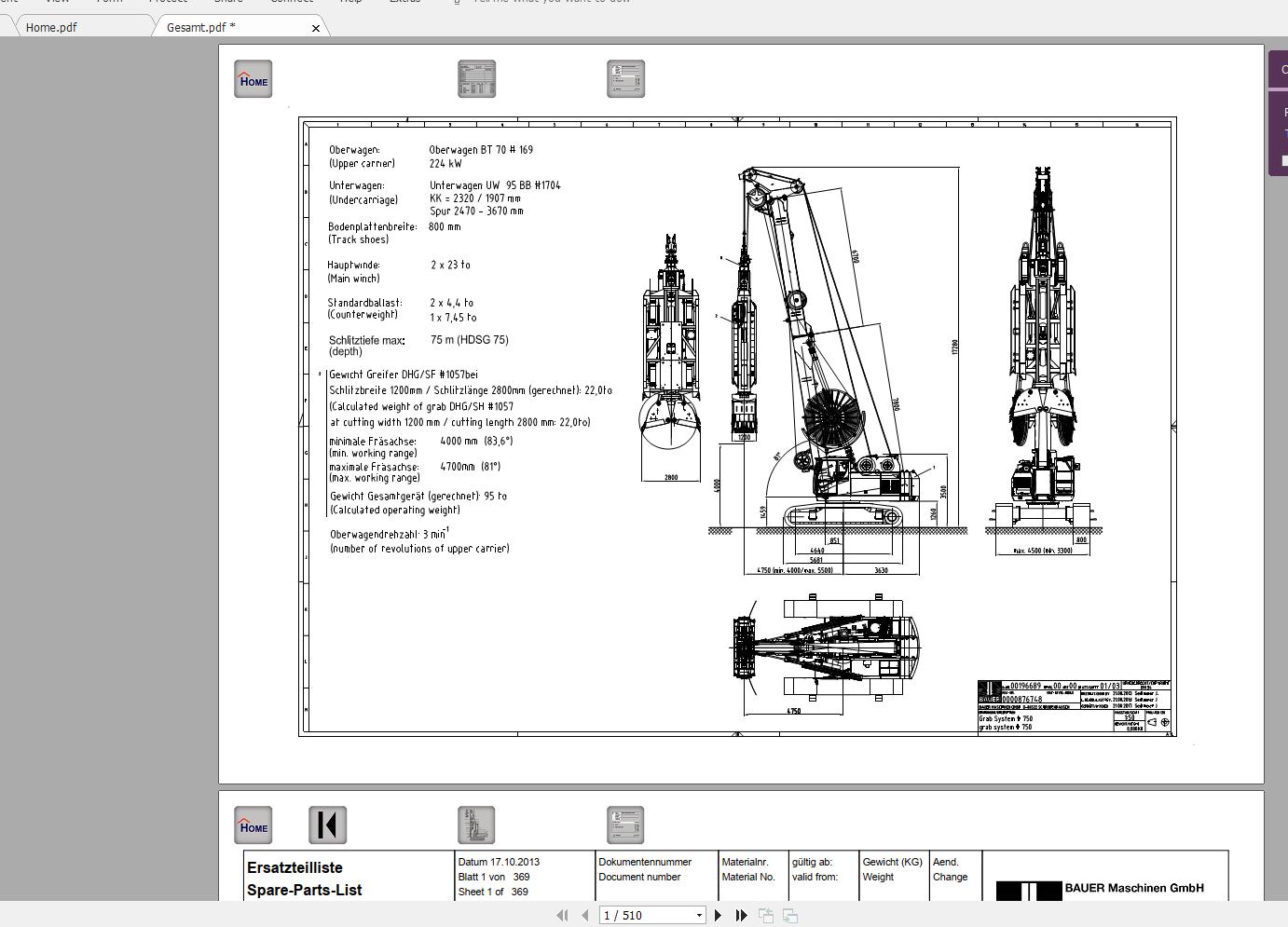Screen dimensions: 1288x927
Task: Click the '4700mm (81°)' working range value
Action: pyautogui.click(x=471, y=467)
